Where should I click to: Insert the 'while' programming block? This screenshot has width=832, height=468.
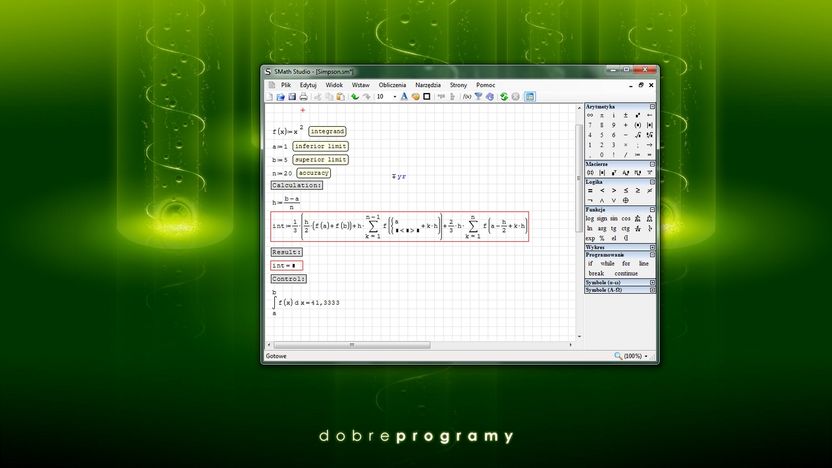607,263
